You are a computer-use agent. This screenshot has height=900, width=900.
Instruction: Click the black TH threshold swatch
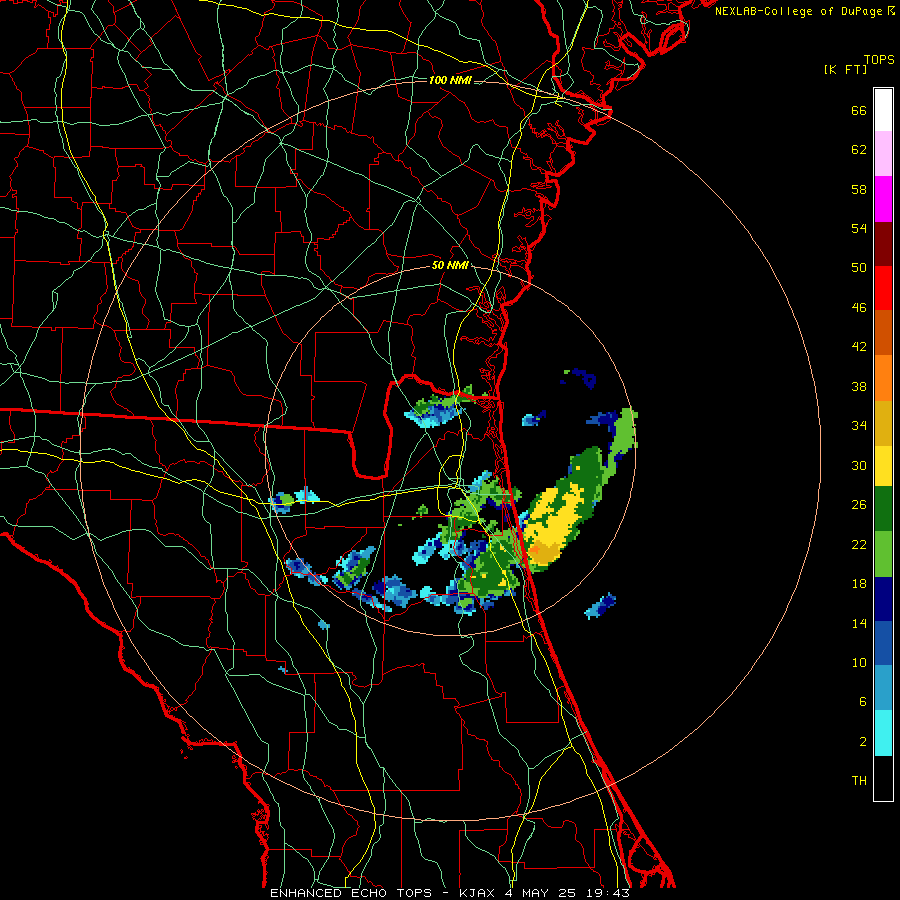pos(883,778)
